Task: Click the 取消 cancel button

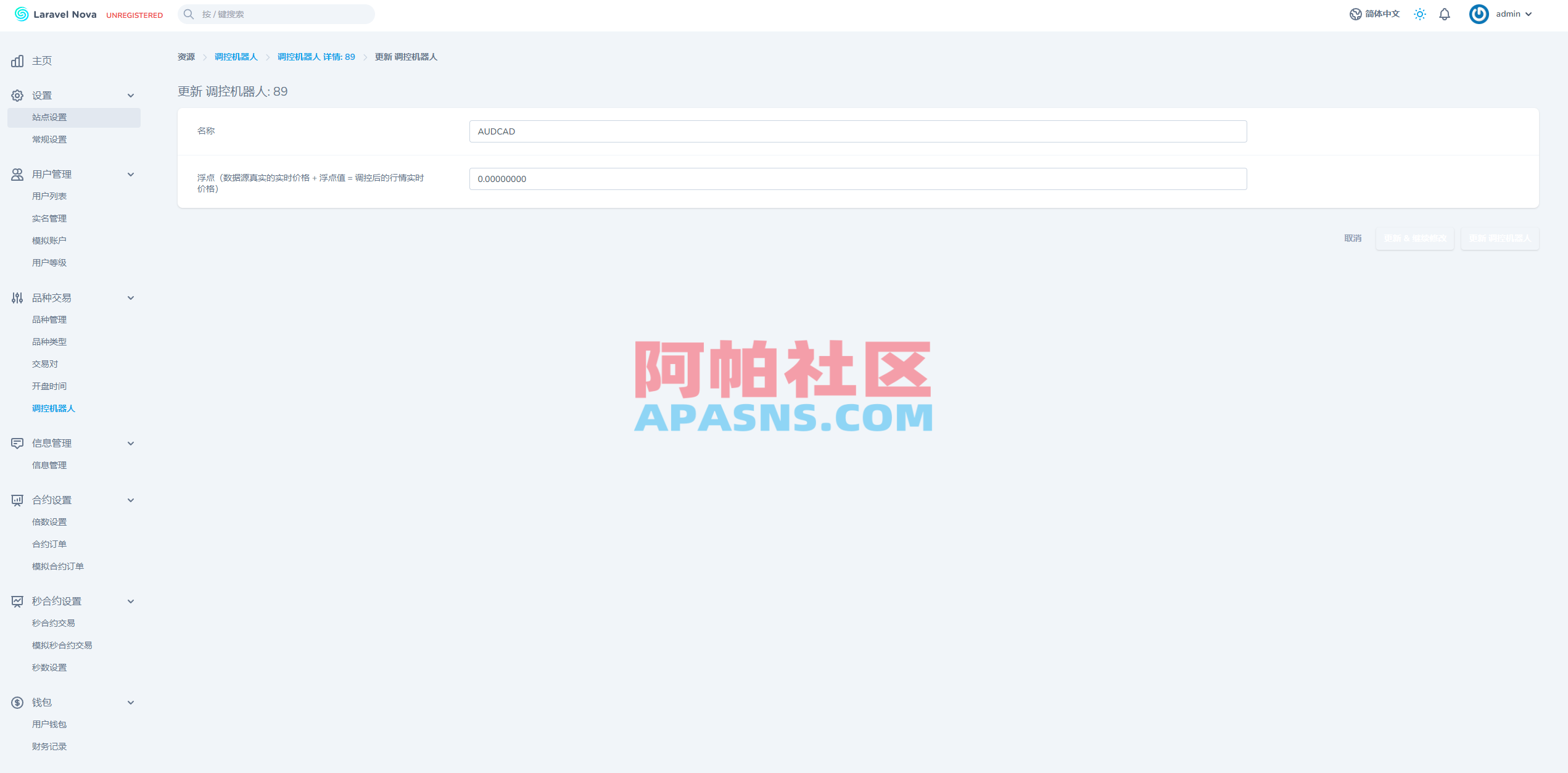Action: tap(1352, 239)
